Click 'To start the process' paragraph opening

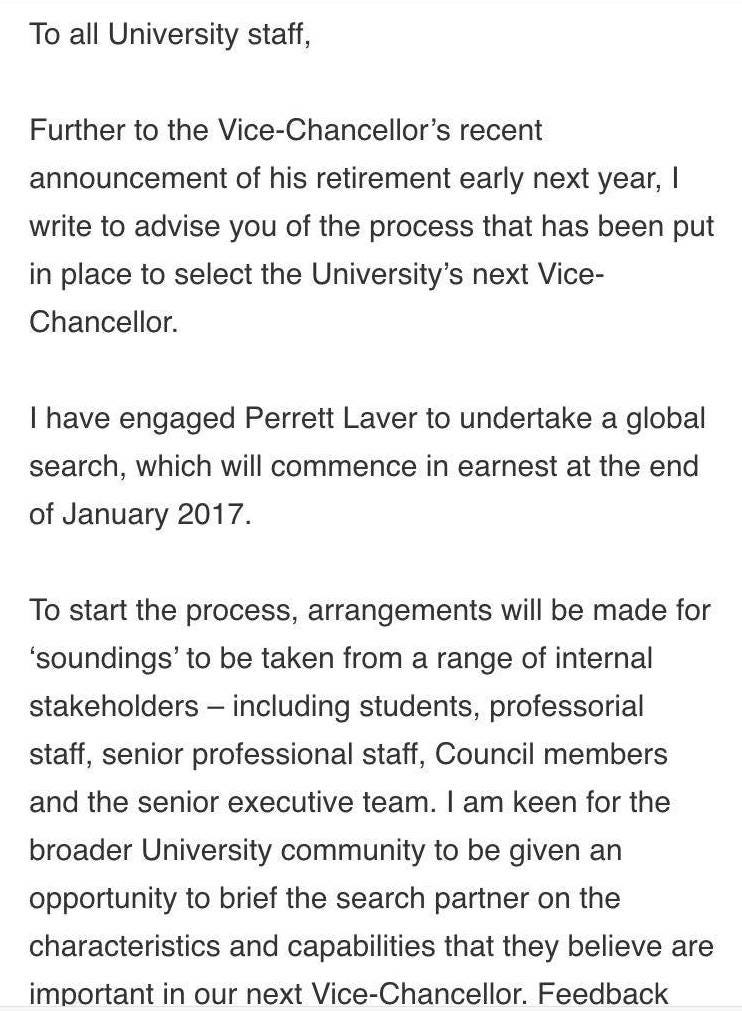pyautogui.click(x=164, y=611)
